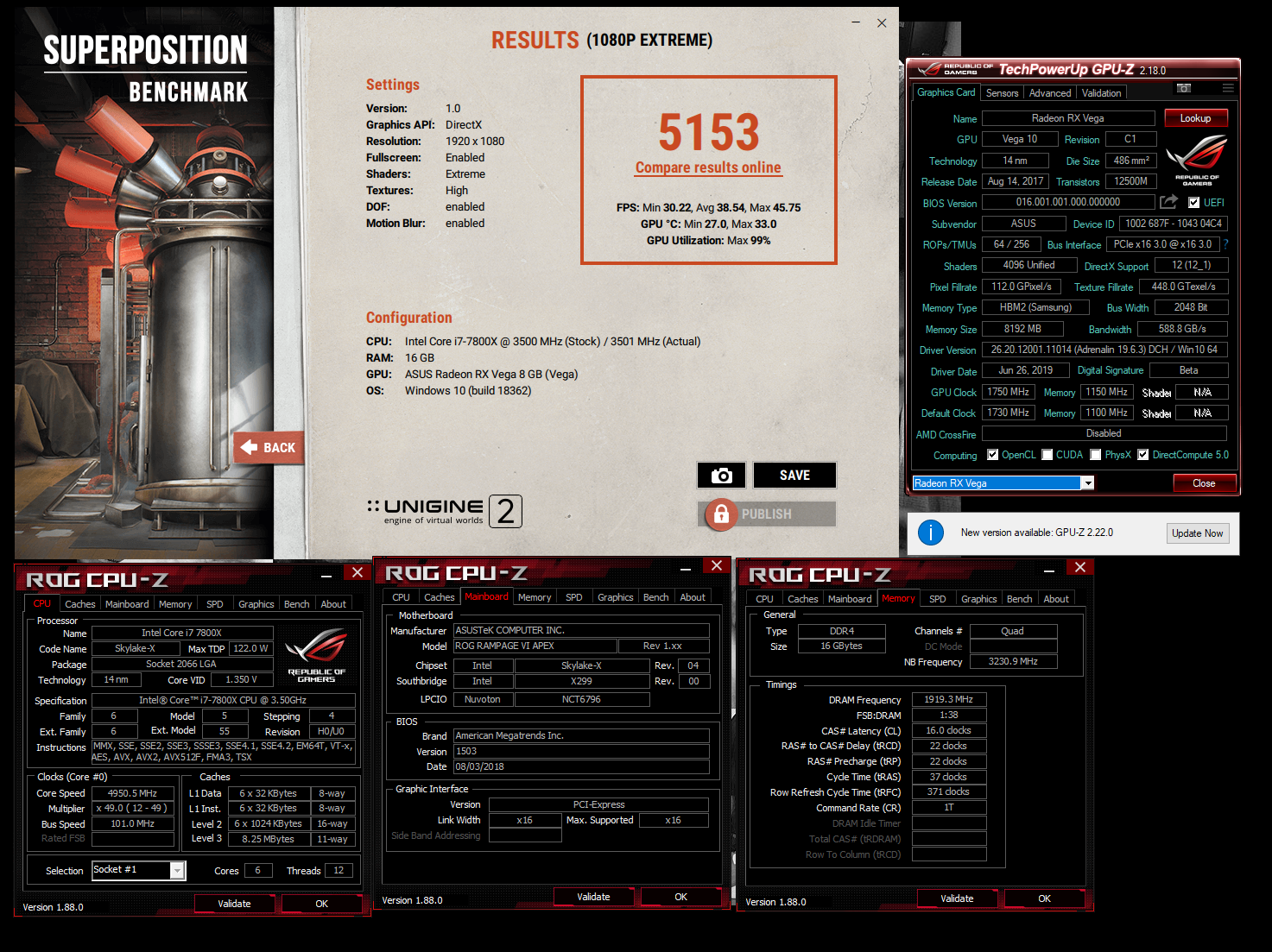The height and width of the screenshot is (952, 1272).
Task: Switch to the Sensors tab in GPU-Z
Action: [1002, 93]
